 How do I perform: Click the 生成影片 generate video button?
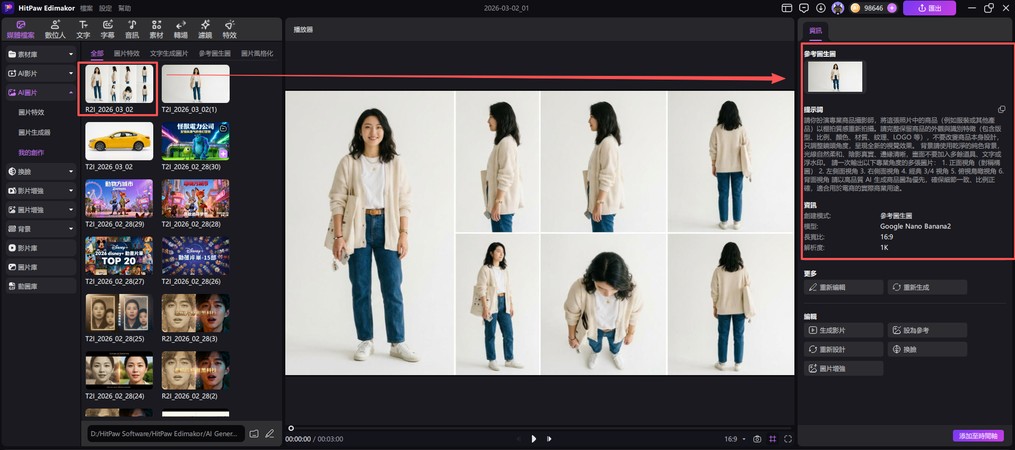(843, 330)
